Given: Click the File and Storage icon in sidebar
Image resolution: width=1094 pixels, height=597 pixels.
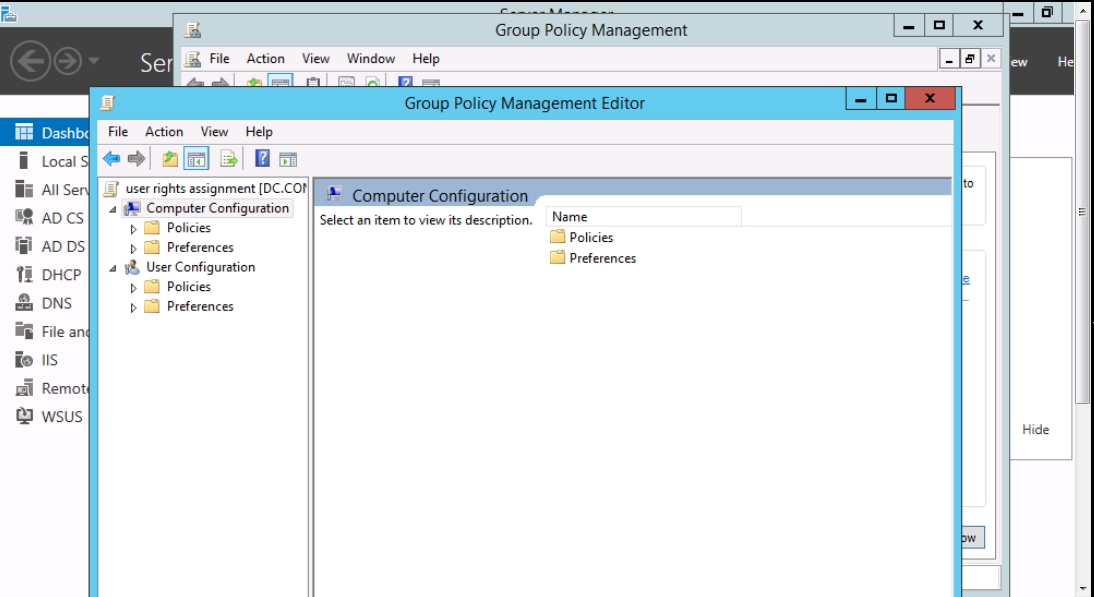Looking at the screenshot, I should 24,331.
